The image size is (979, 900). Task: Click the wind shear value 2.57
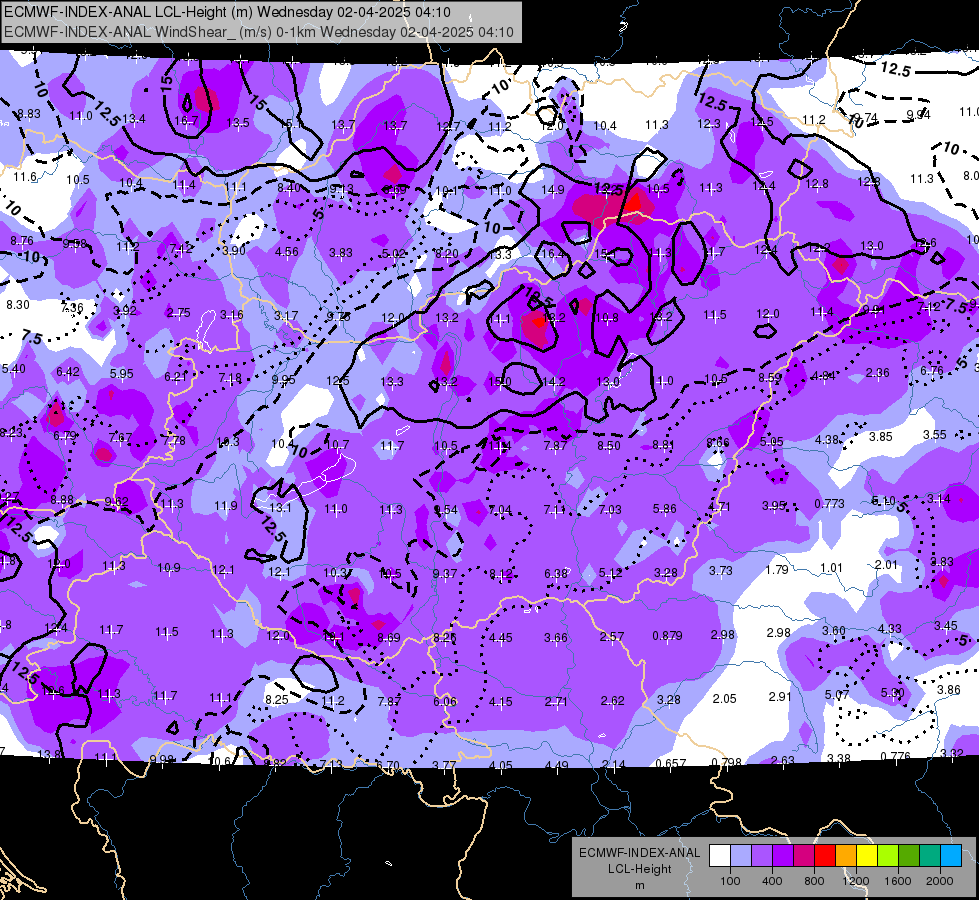pos(612,636)
